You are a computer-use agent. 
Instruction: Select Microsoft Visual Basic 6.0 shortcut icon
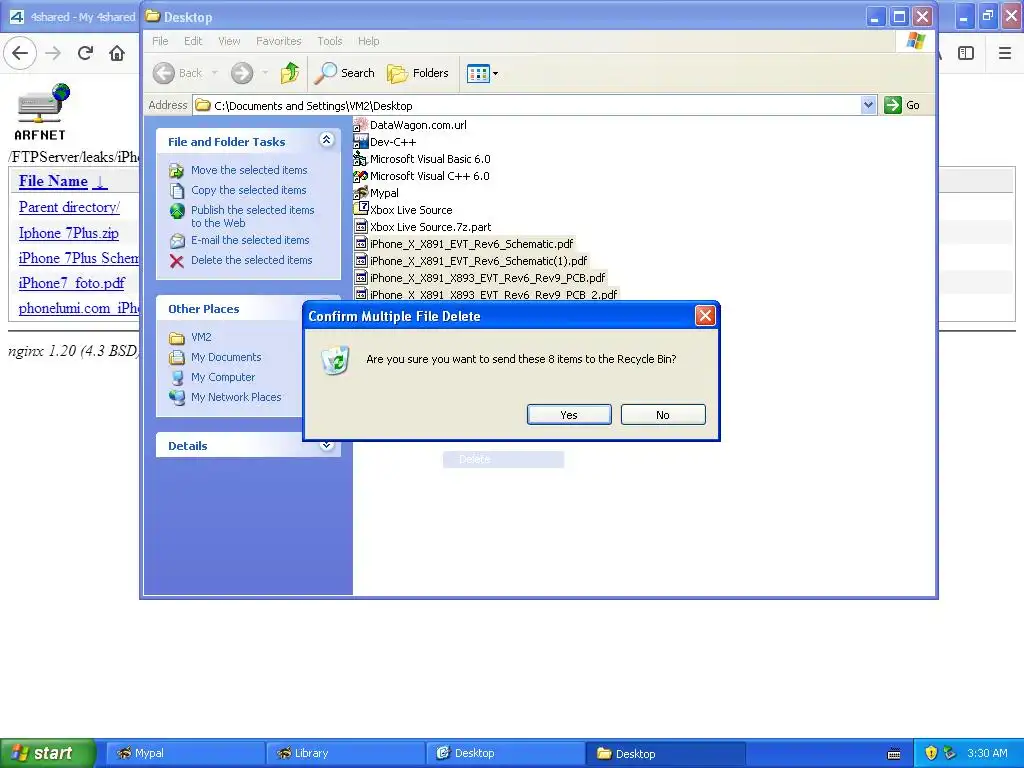(360, 159)
